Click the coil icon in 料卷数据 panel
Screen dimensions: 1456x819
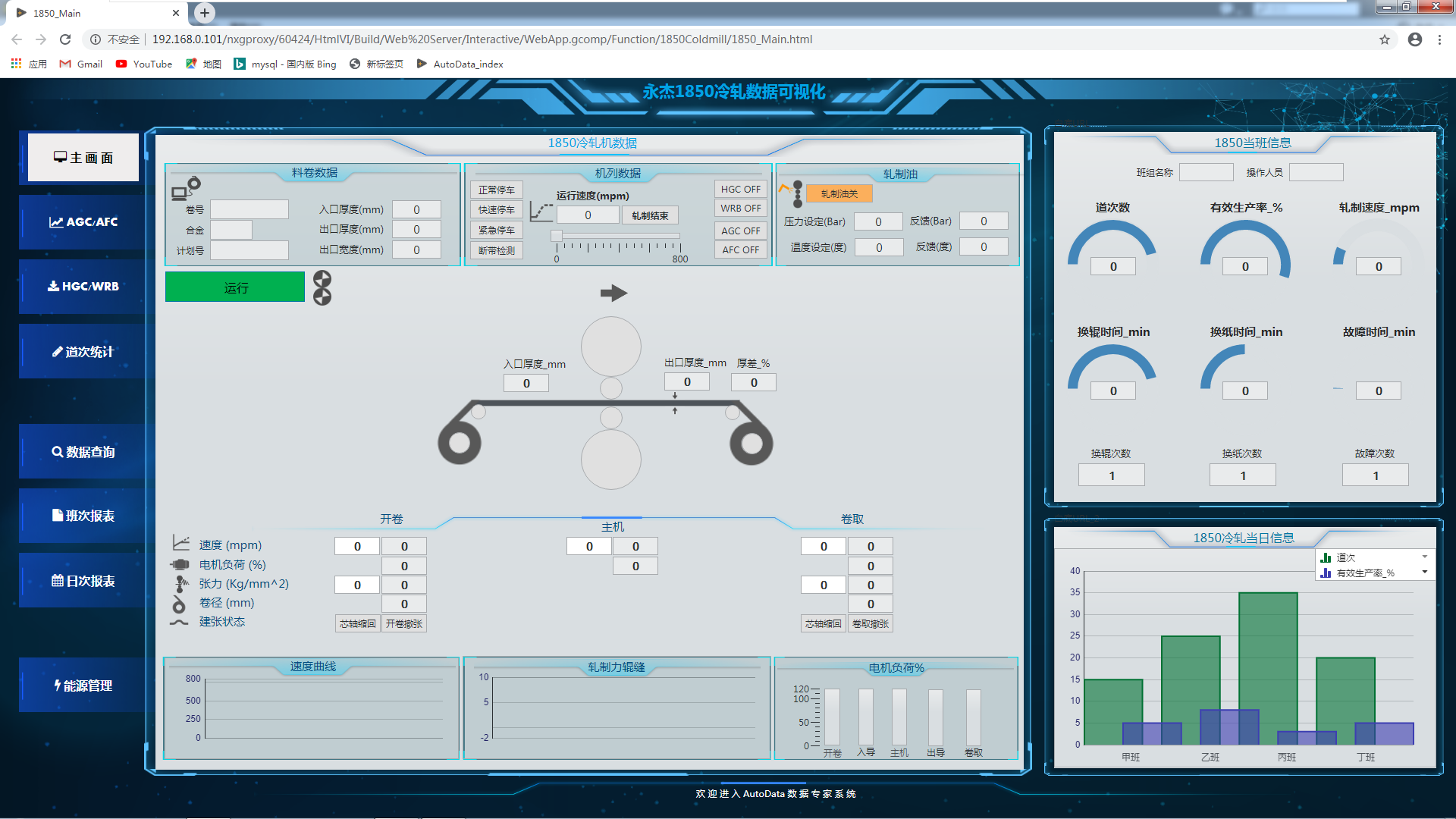[186, 188]
